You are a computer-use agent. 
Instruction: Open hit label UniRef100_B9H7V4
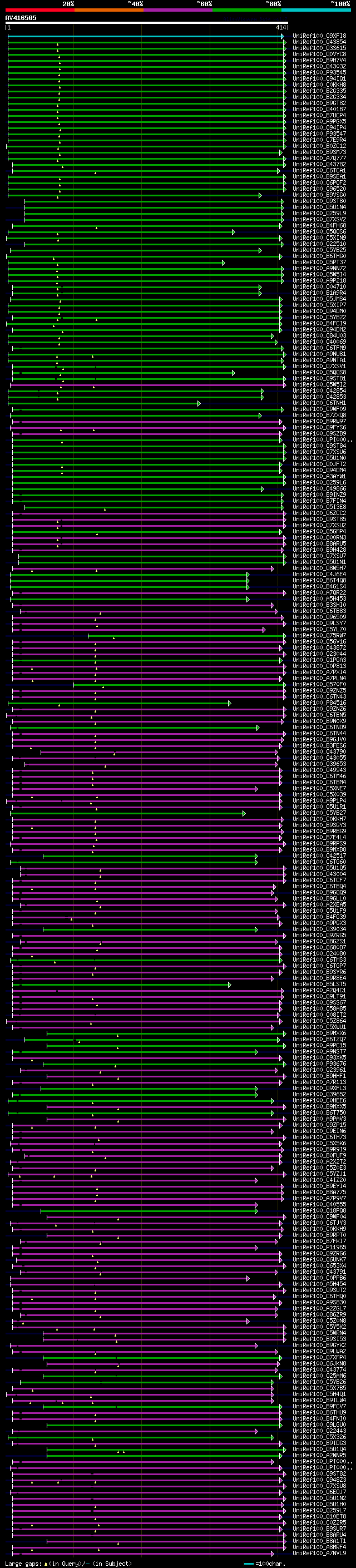pyautogui.click(x=319, y=60)
